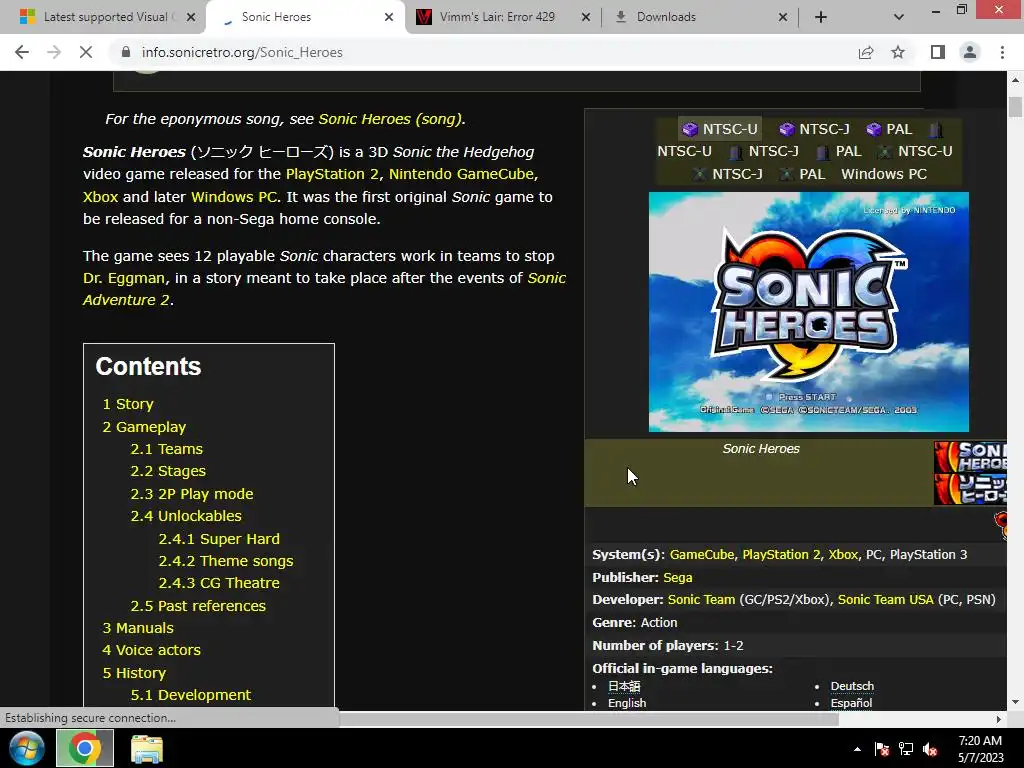Jump to 2.3 2P Play mode
Image resolution: width=1024 pixels, height=768 pixels.
[x=192, y=494]
